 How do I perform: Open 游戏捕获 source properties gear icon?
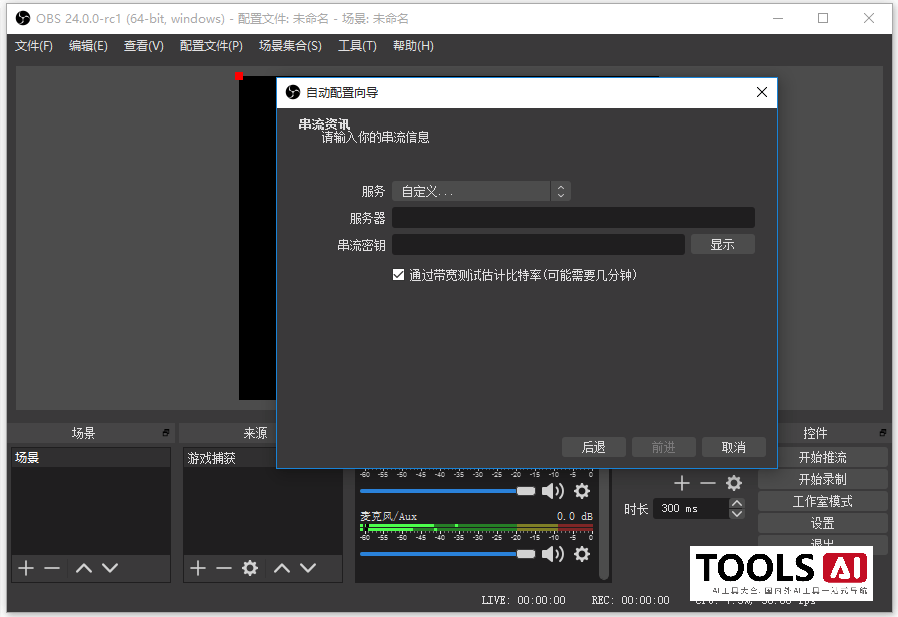(251, 568)
